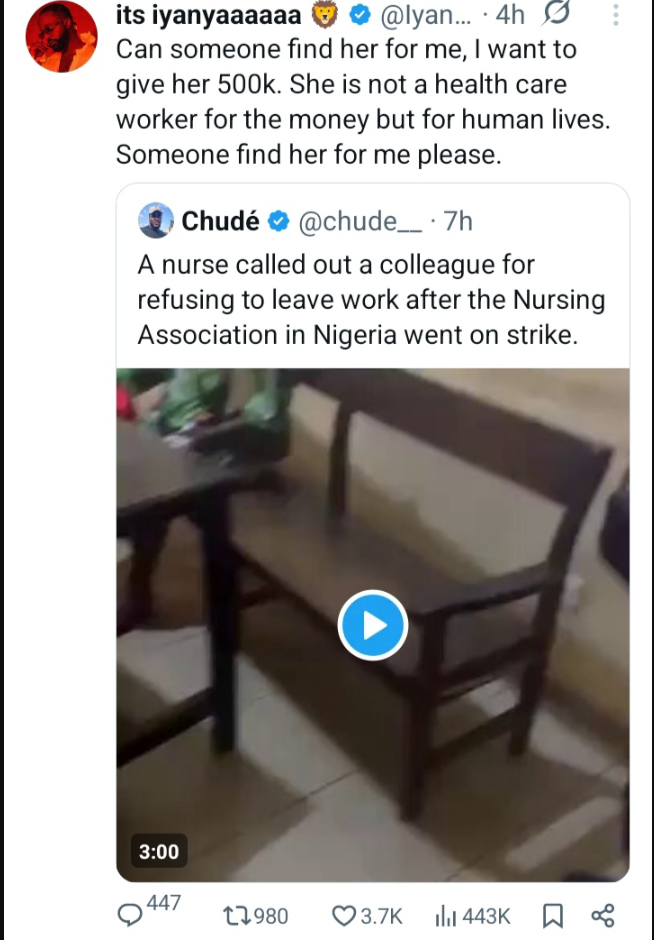Bookmark this tweet
This screenshot has height=940, width=654.
click(551, 915)
